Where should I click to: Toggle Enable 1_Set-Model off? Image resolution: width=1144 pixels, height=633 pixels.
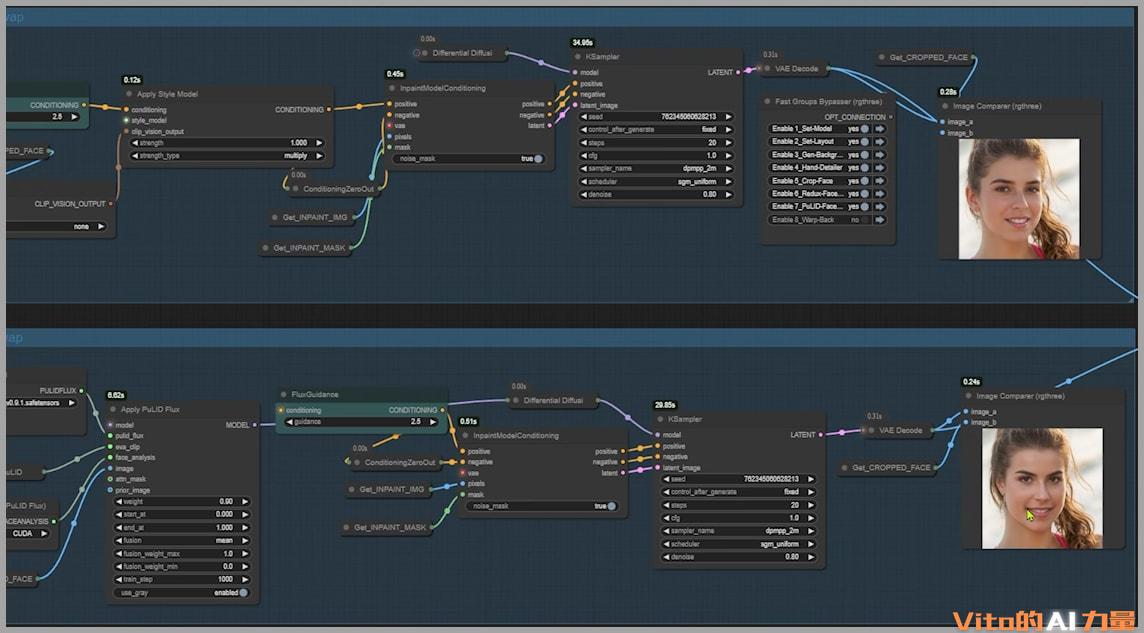[865, 129]
